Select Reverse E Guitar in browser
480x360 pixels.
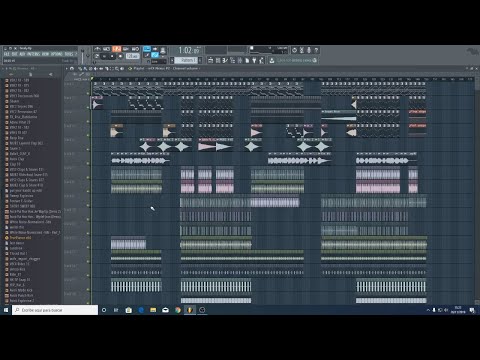pyautogui.click(x=21, y=201)
